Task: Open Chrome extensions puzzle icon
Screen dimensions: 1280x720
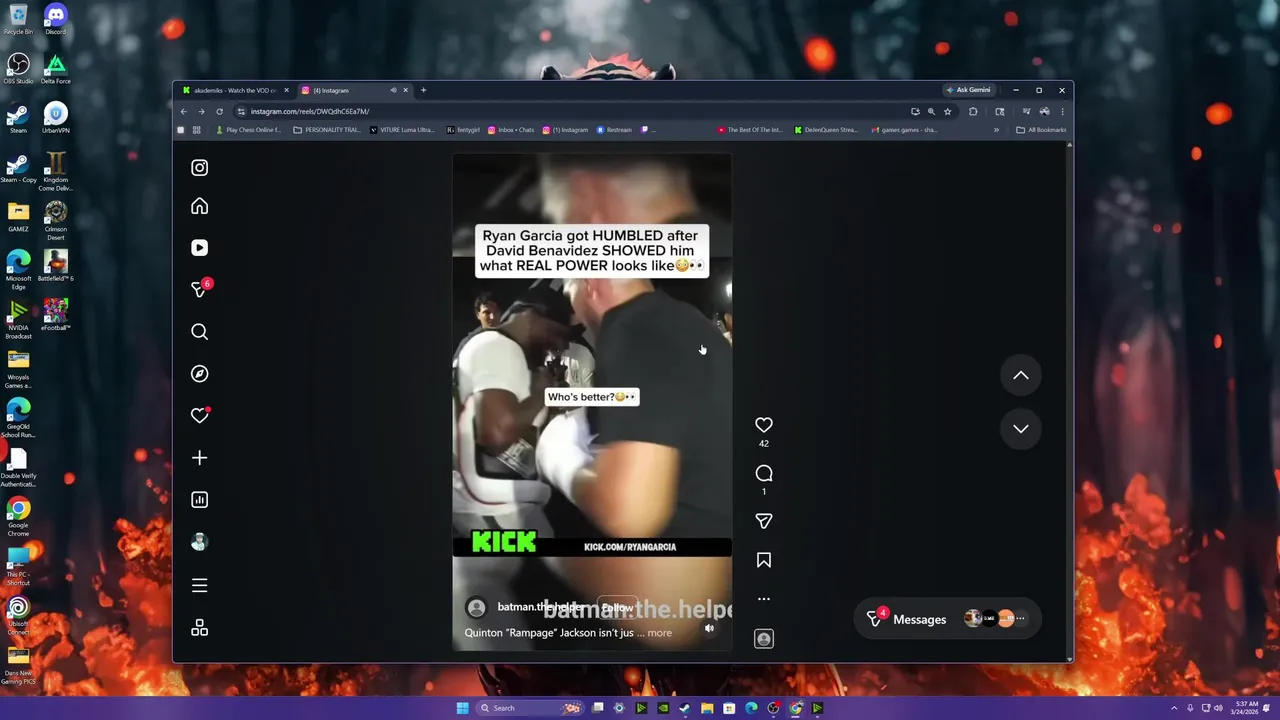Action: click(x=973, y=111)
